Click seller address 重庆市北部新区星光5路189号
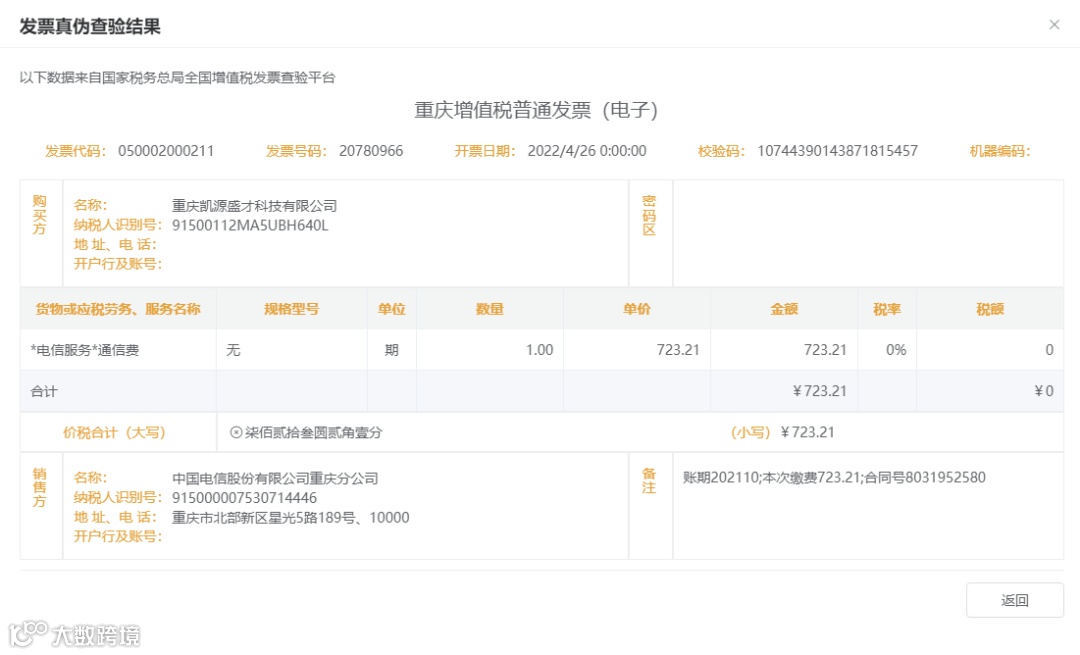Viewport: 1080px width, 655px height. (x=264, y=517)
